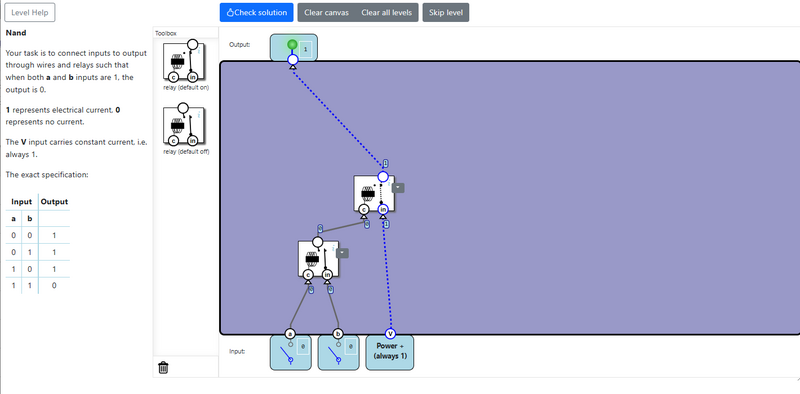Click Clear all levels button
Image resolution: width=800 pixels, height=394 pixels.
pyautogui.click(x=387, y=13)
